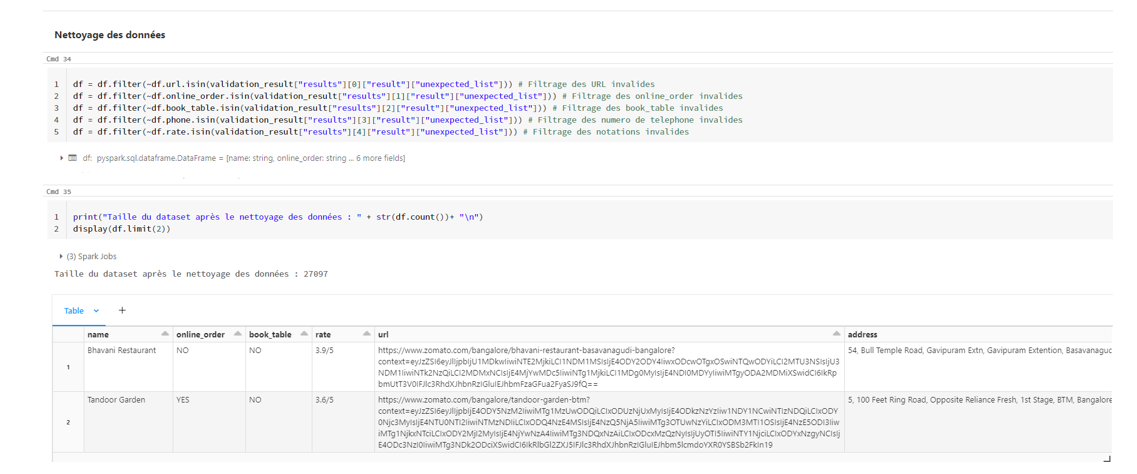
Task: Place cursor in book_table invalides filter line
Action: [397, 108]
